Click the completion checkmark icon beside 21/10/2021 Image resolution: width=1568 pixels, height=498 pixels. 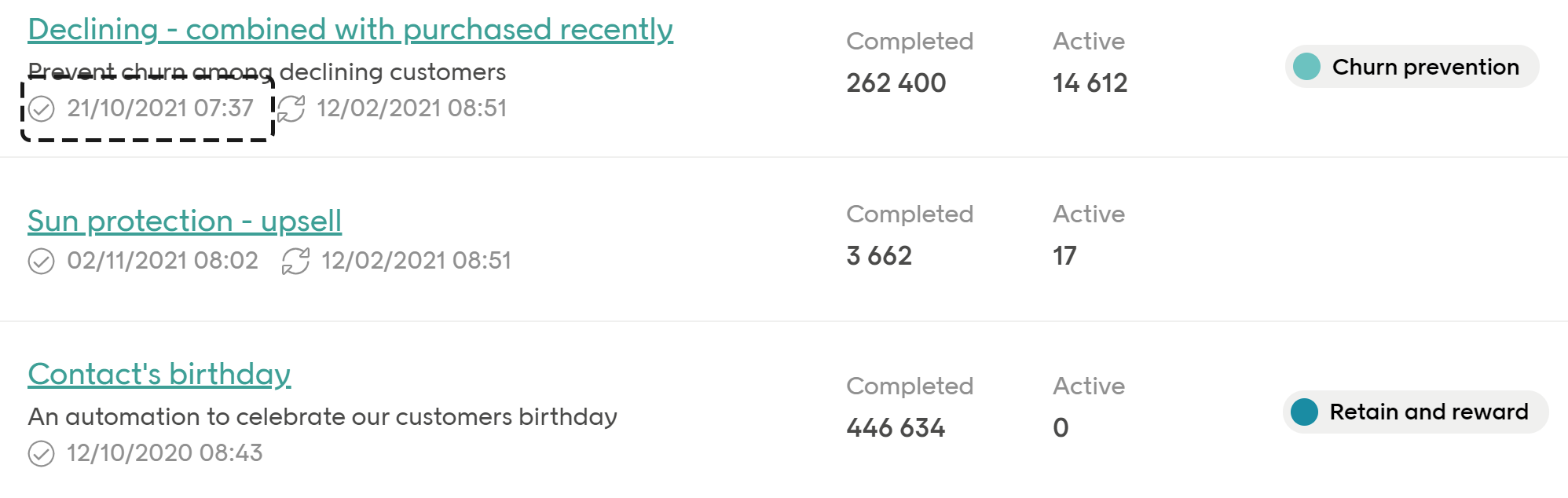[43, 108]
